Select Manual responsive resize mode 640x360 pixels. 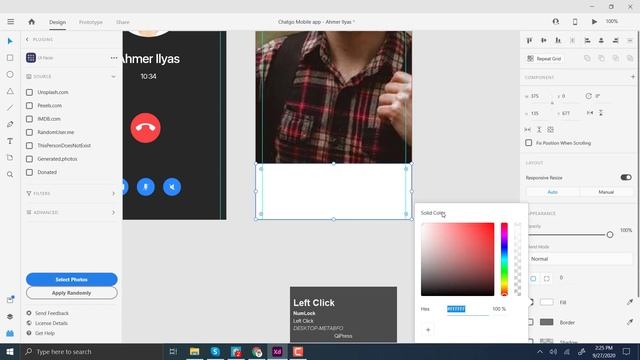[606, 192]
